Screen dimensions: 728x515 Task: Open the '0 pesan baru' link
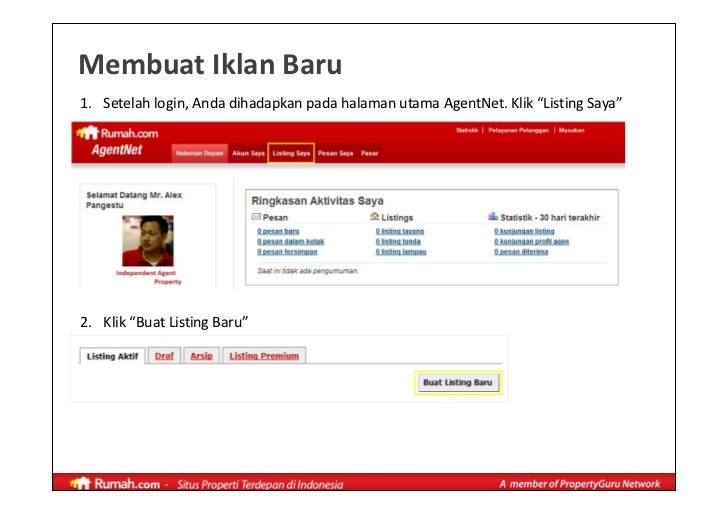click(278, 231)
